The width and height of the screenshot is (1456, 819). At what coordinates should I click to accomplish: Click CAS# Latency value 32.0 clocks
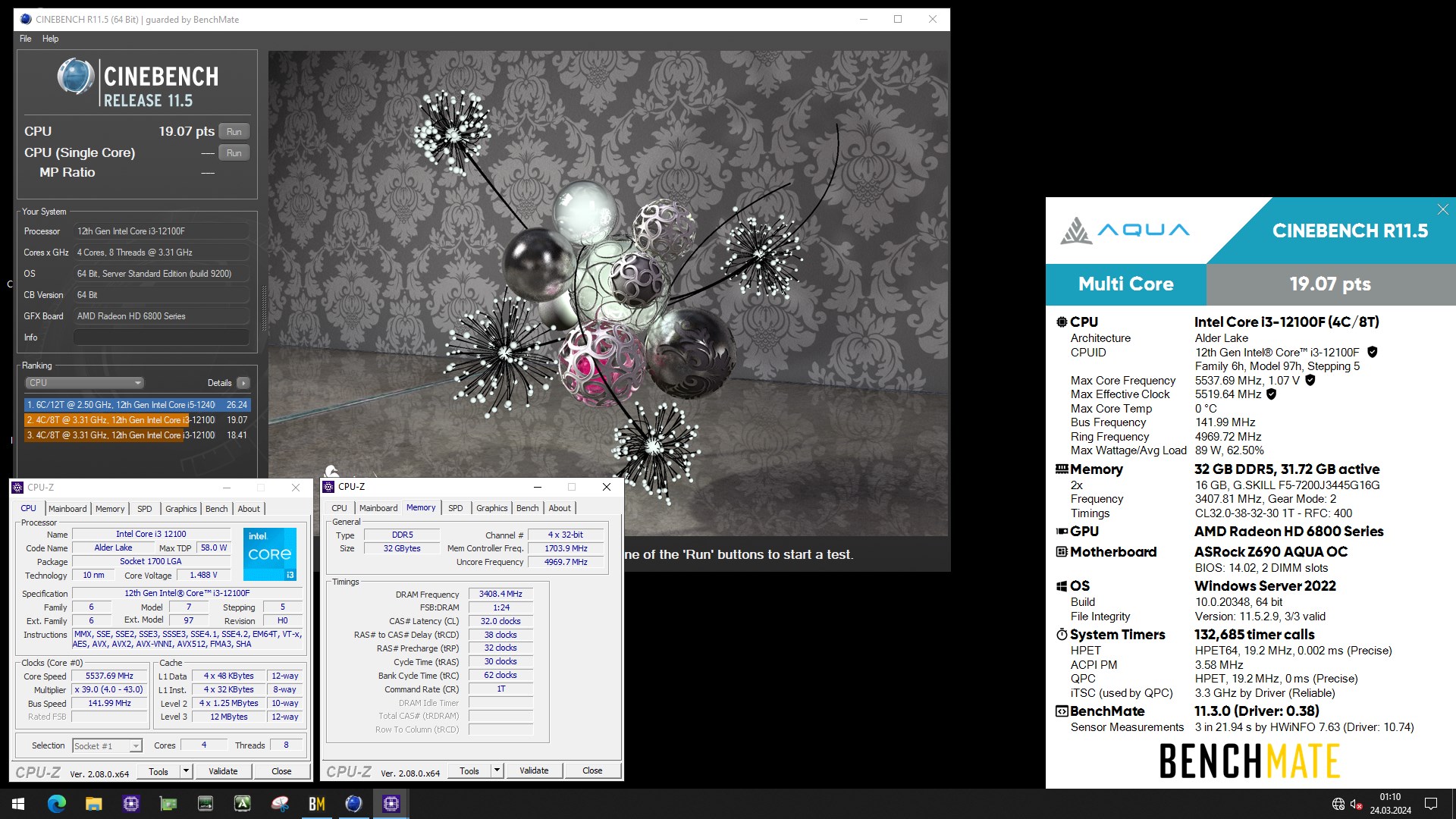pyautogui.click(x=500, y=622)
